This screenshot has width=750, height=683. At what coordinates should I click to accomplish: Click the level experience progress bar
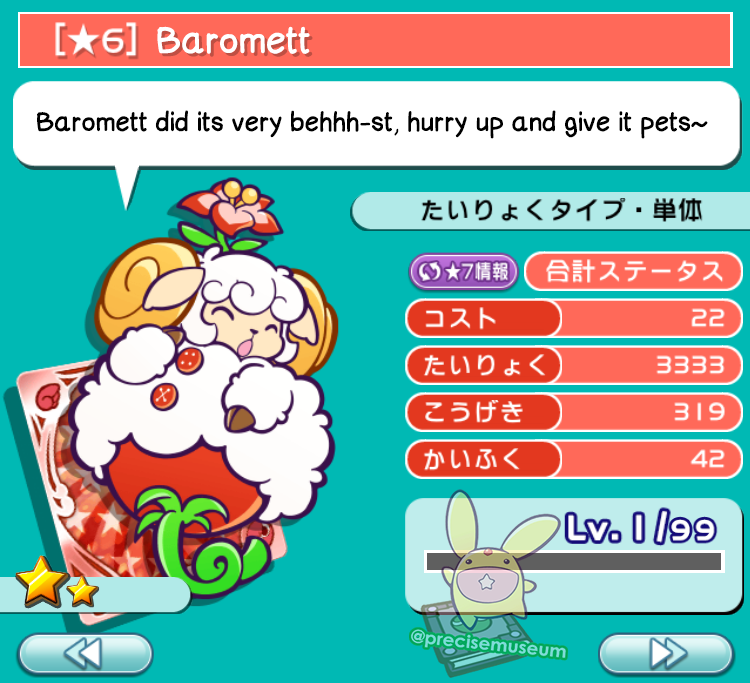[574, 562]
